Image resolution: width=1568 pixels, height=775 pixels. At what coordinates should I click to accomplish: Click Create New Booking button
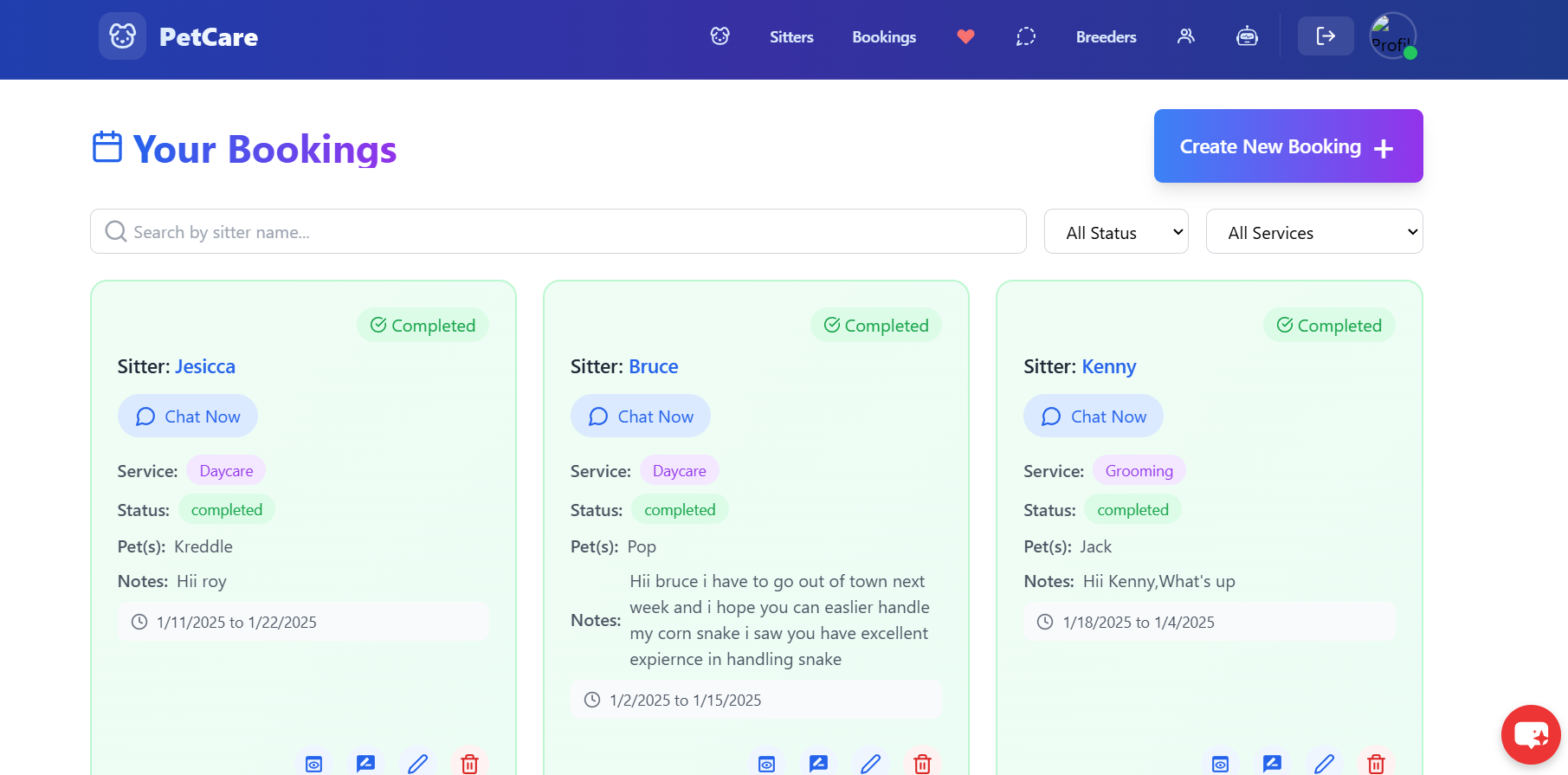click(x=1288, y=145)
